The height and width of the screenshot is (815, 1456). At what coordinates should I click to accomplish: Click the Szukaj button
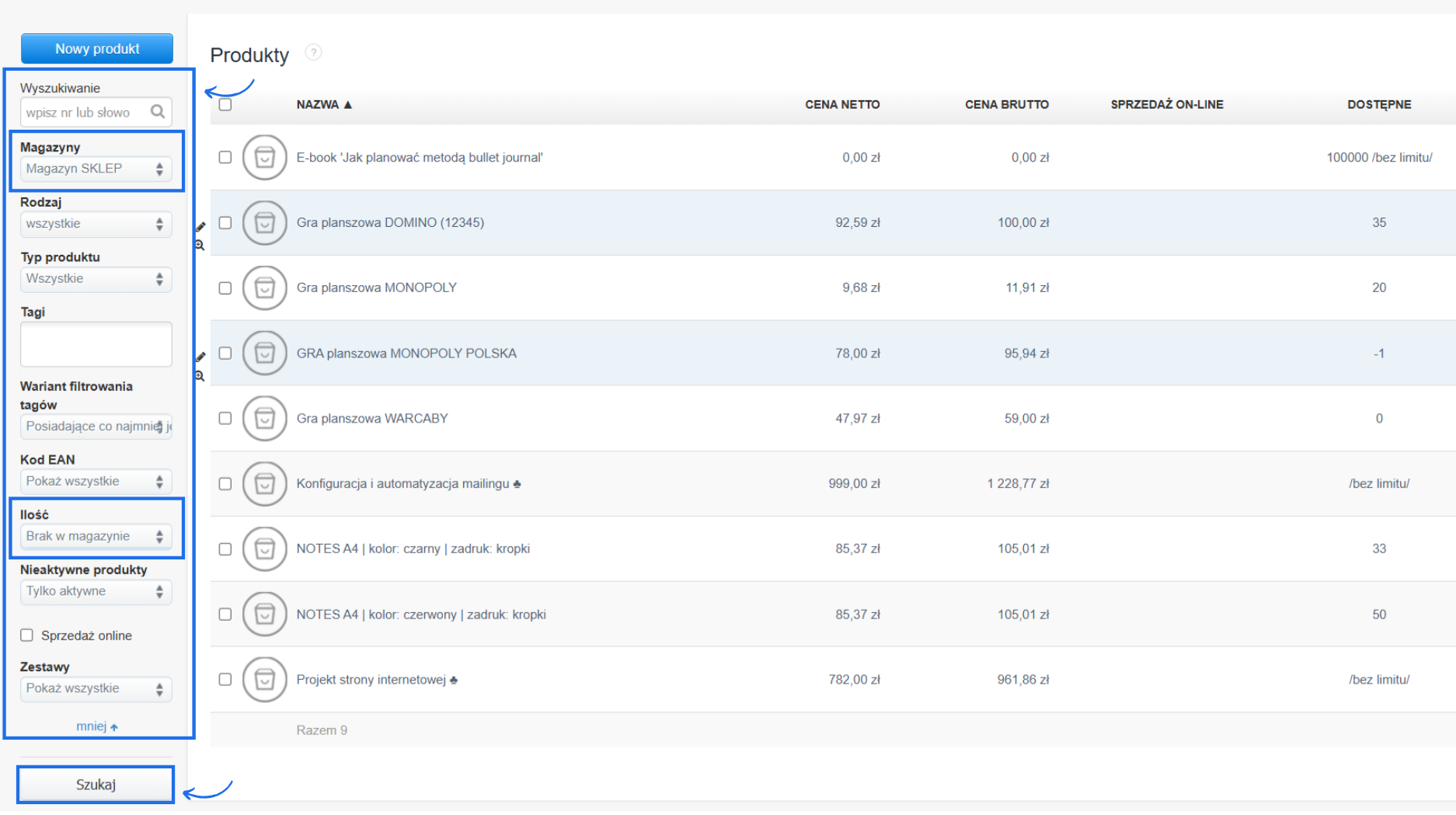(x=96, y=785)
